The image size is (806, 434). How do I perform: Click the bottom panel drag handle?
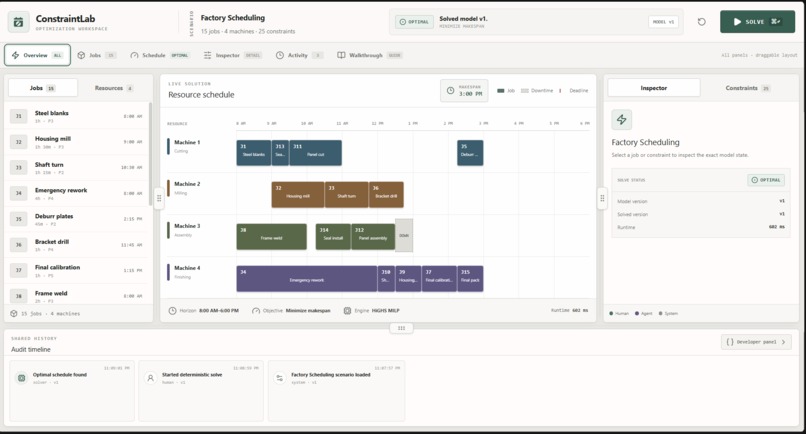[x=401, y=328]
